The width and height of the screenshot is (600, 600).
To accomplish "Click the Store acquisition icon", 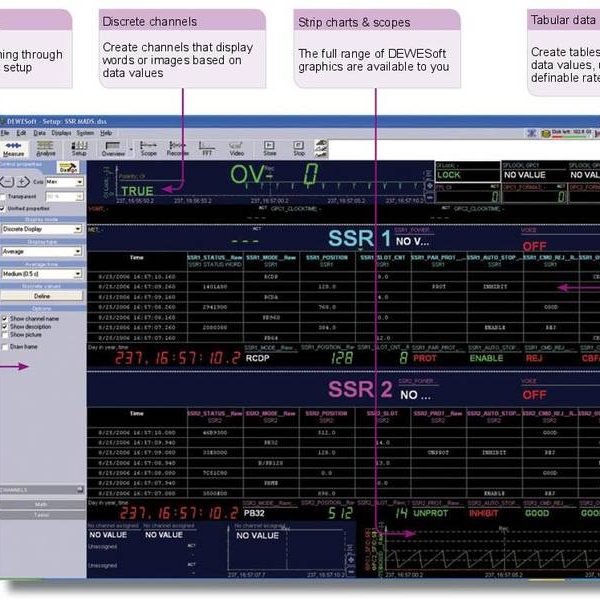I will (x=269, y=148).
